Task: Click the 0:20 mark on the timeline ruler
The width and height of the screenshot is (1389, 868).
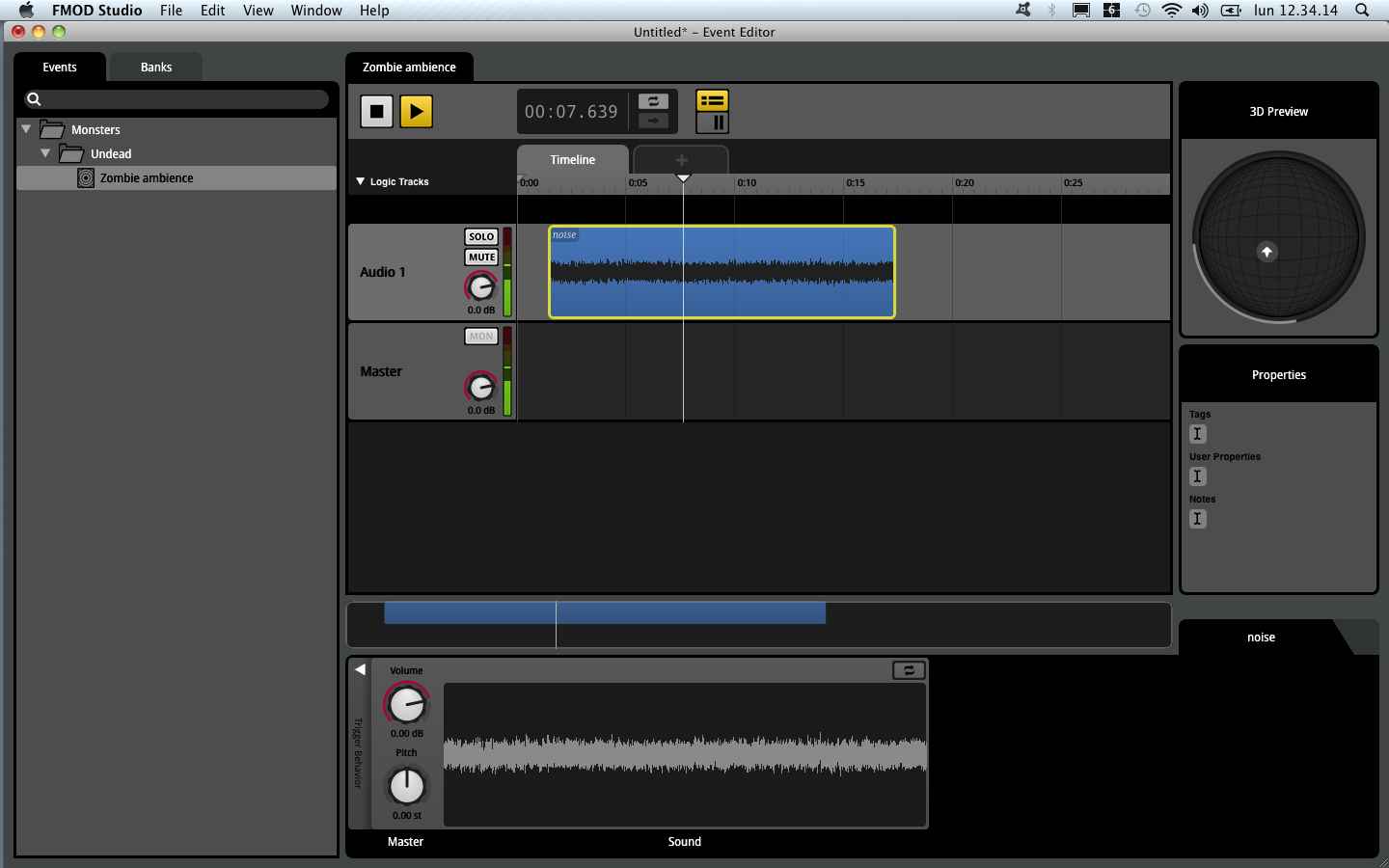Action: click(964, 182)
